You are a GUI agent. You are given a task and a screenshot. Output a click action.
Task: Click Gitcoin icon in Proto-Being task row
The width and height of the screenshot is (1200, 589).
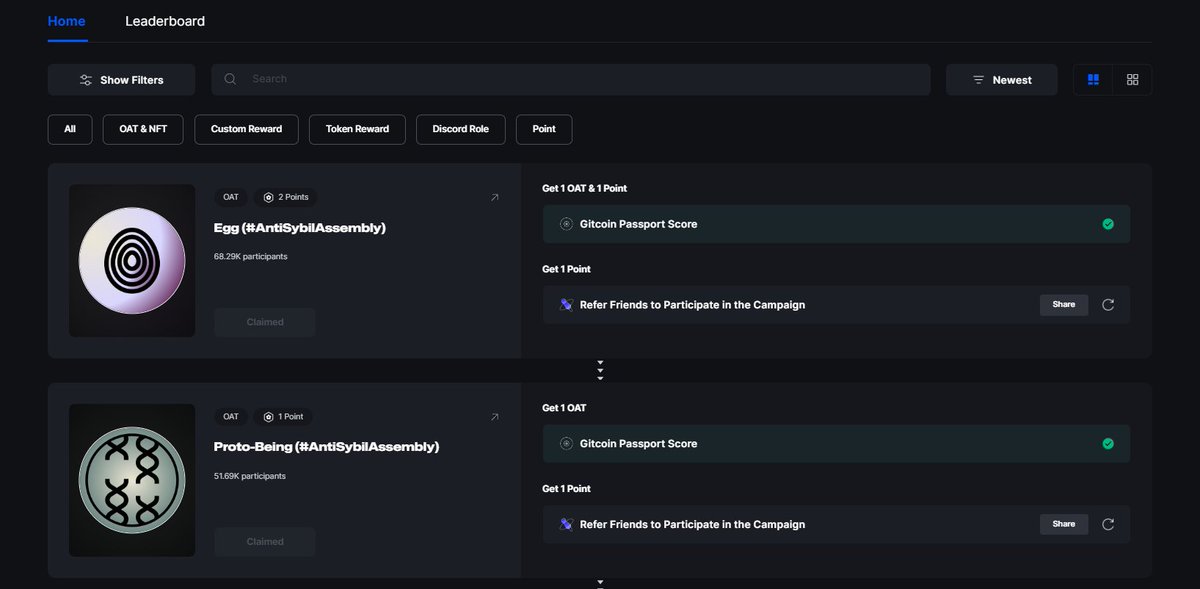[567, 444]
